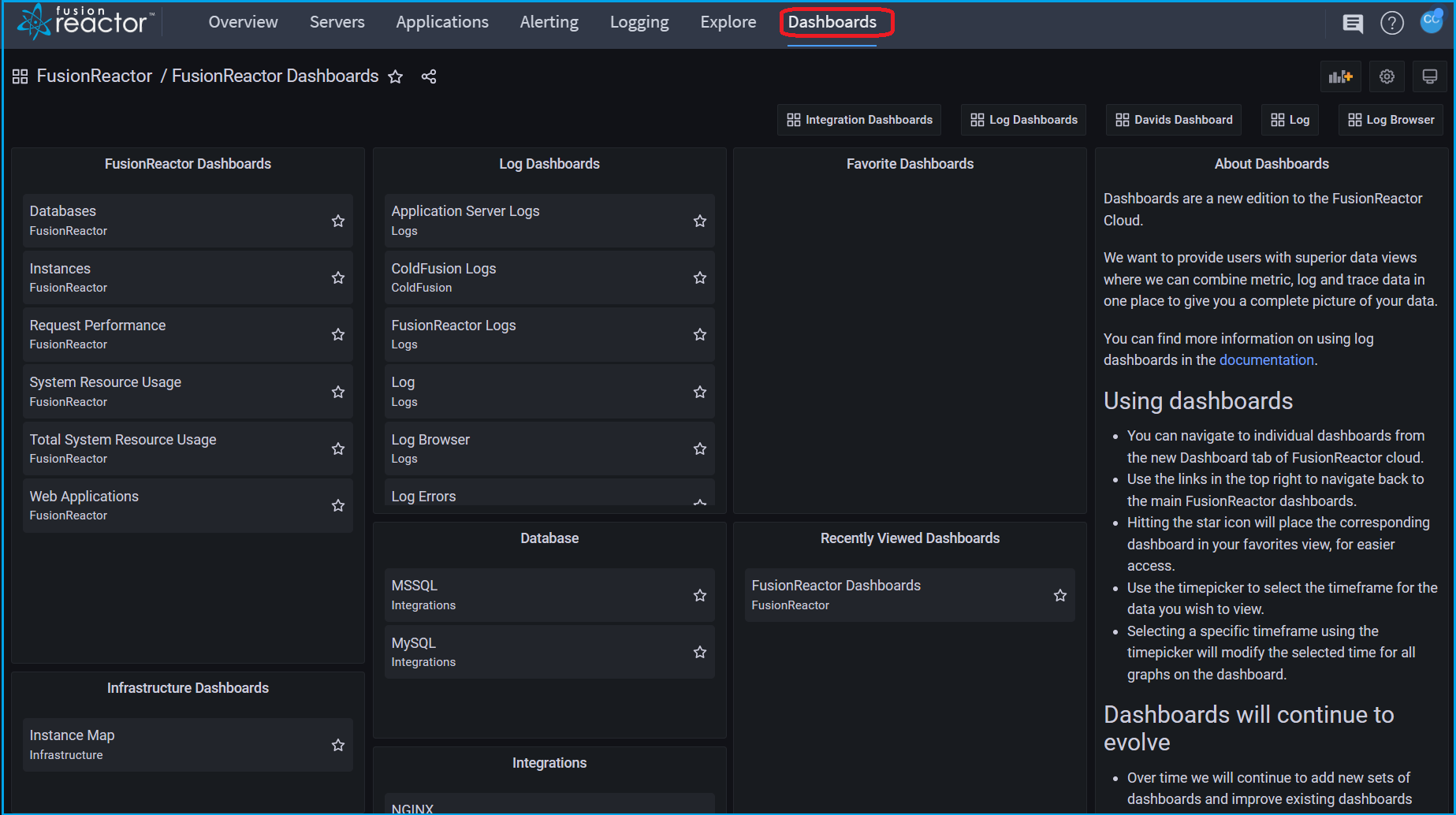The height and width of the screenshot is (815, 1456).
Task: Star the MSSQL dashboard
Action: tap(700, 595)
